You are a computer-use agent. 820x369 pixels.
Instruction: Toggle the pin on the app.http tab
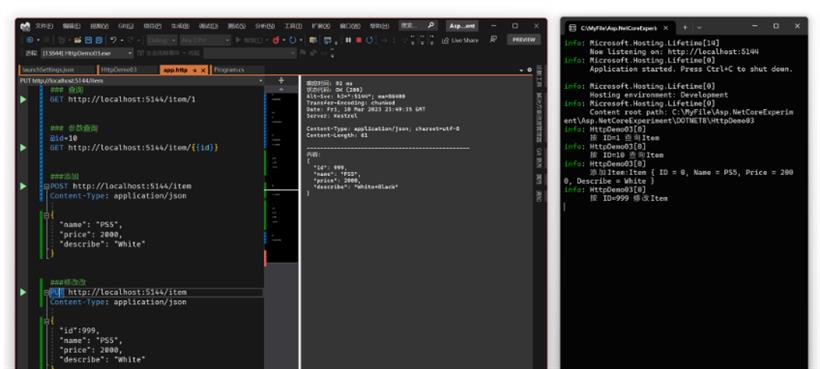(x=195, y=70)
